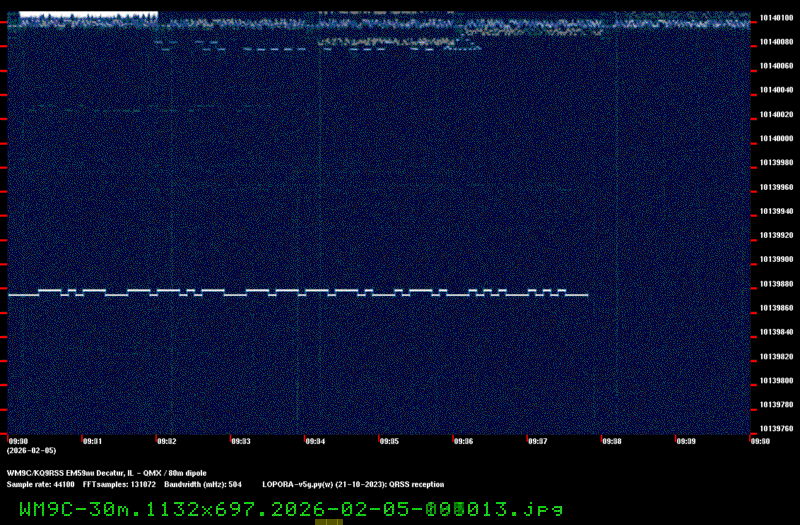Click the FFTsamples: 131072 text
The height and width of the screenshot is (525, 800).
(119, 484)
